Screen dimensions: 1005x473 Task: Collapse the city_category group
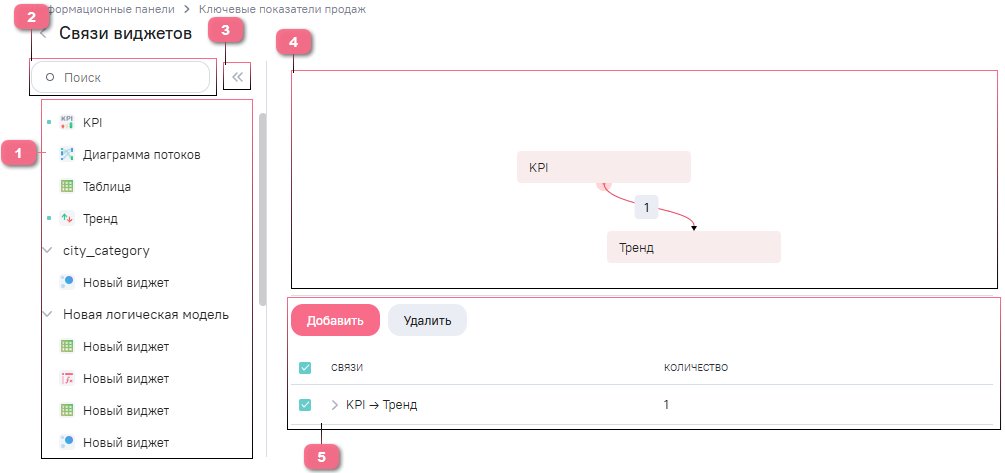point(47,250)
